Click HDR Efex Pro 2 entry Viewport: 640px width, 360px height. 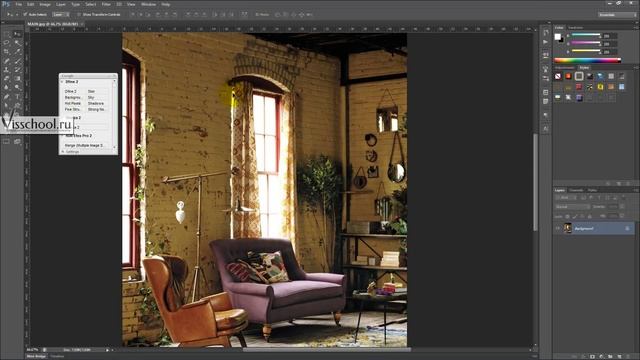(79, 136)
